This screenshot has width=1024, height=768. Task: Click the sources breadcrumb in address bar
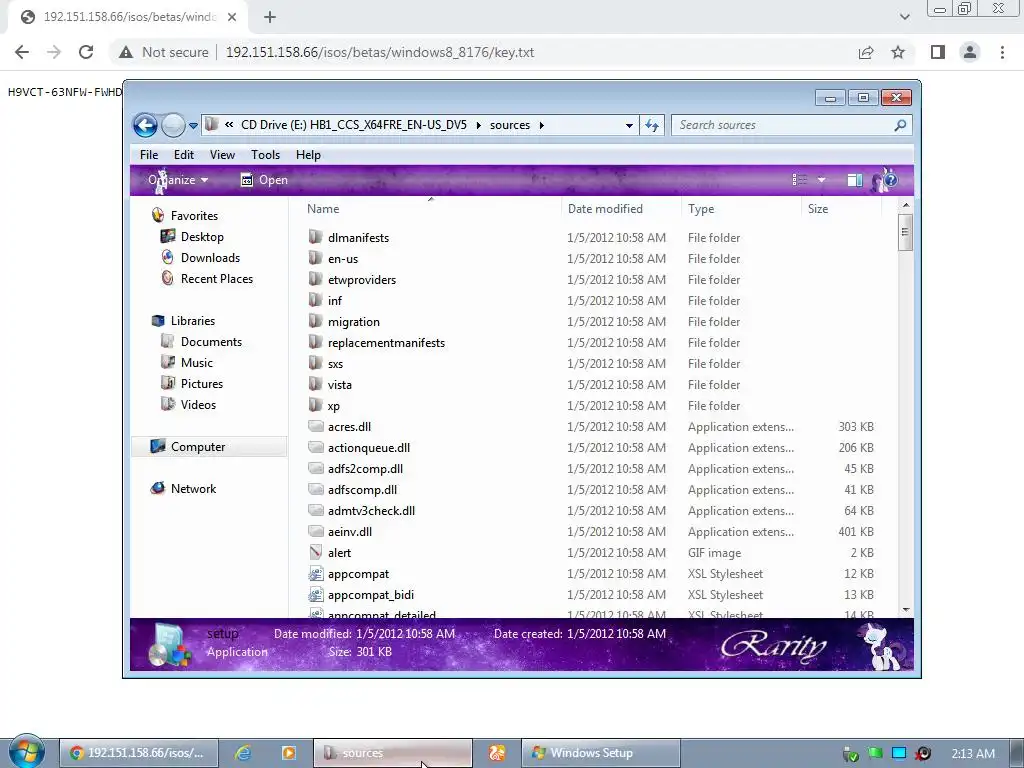[509, 125]
